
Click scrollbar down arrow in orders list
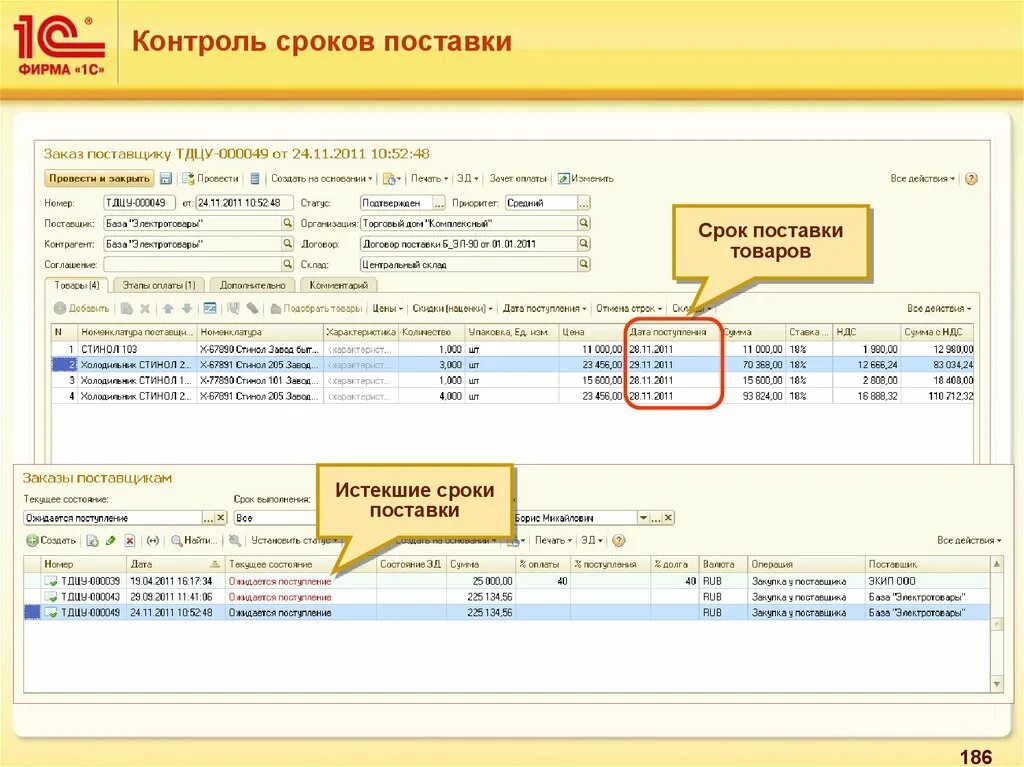click(x=997, y=684)
